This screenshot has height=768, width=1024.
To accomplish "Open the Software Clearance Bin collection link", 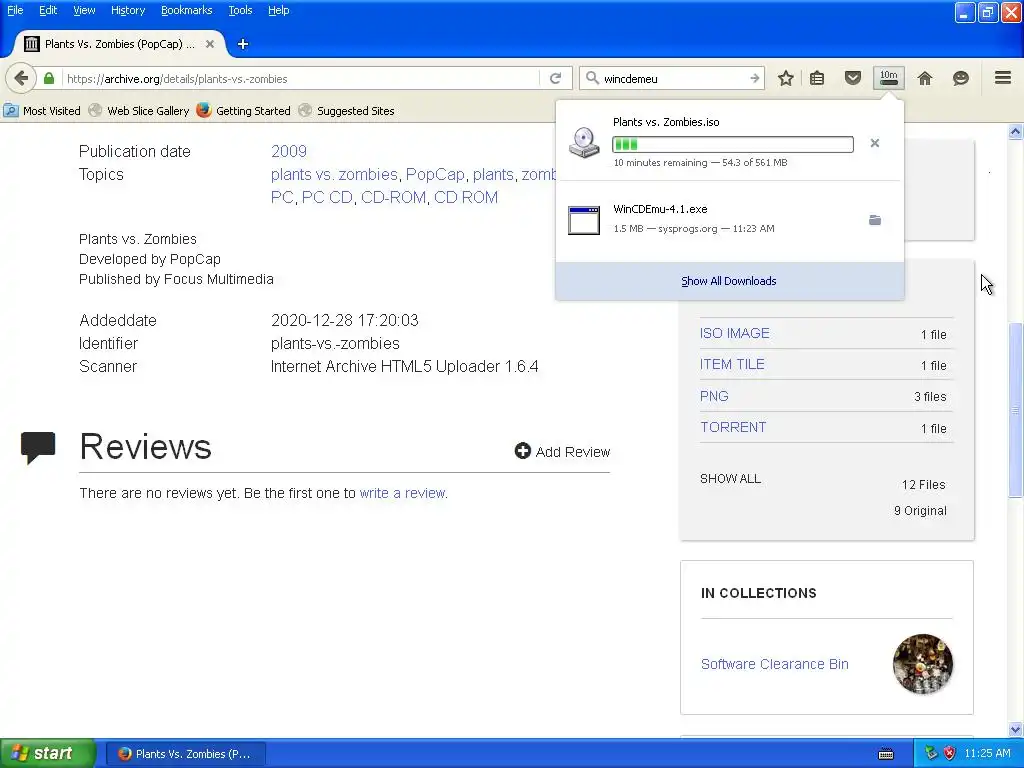I will click(775, 664).
